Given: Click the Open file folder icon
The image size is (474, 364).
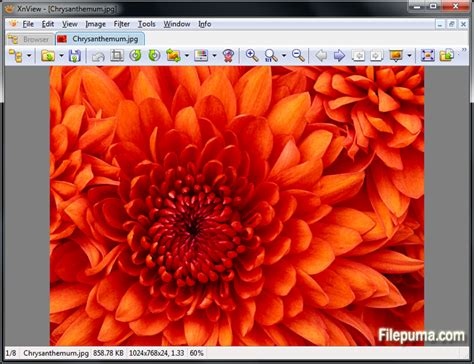Looking at the screenshot, I should pos(48,55).
